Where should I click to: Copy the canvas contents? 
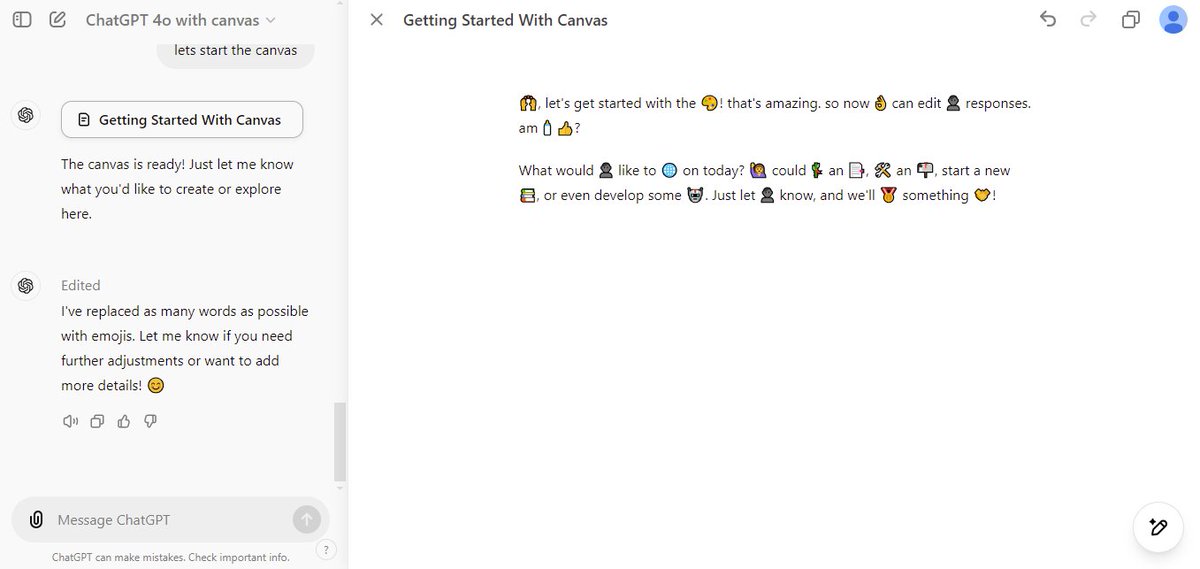click(x=1131, y=20)
